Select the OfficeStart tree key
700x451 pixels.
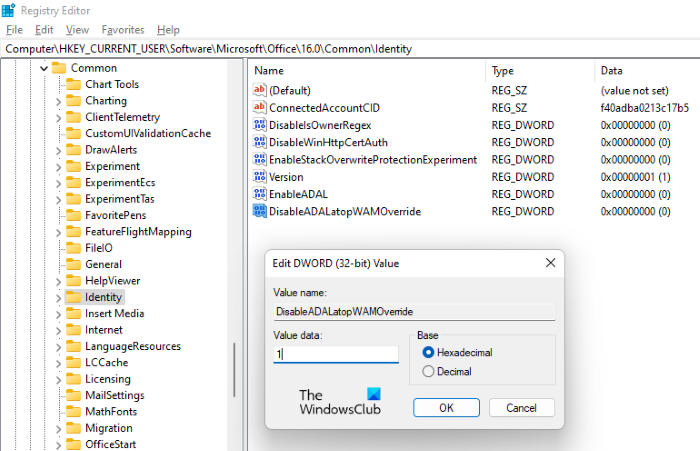(110, 444)
